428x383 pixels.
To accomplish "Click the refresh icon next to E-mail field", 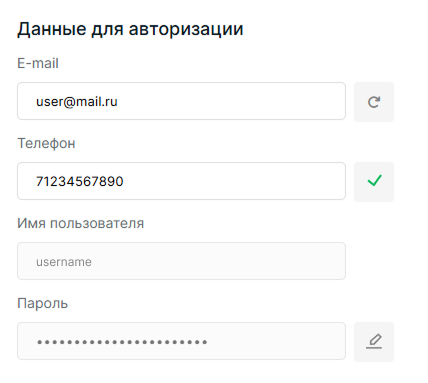I will (374, 102).
